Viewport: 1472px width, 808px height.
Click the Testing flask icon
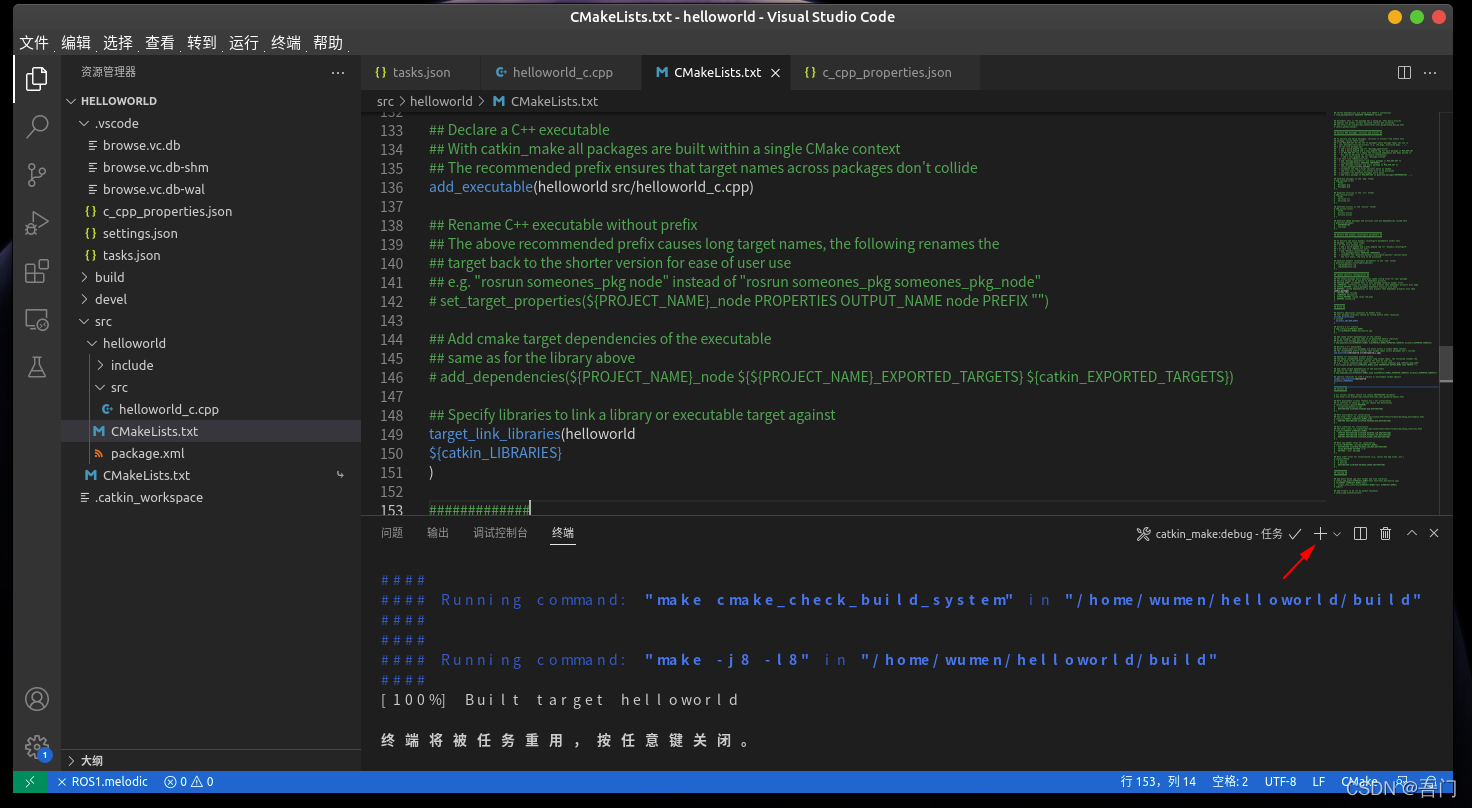tap(36, 367)
